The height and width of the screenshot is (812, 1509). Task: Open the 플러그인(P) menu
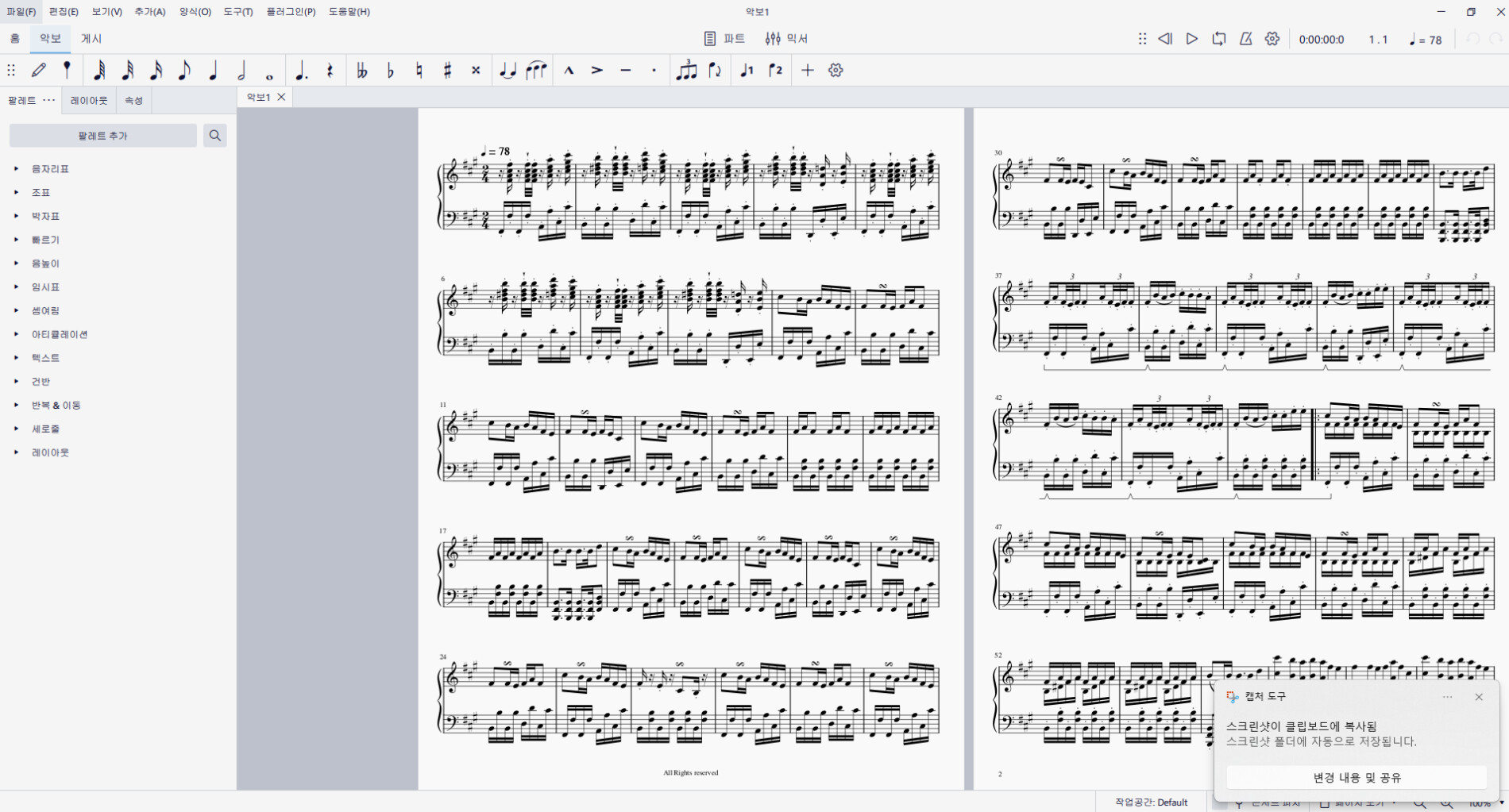pos(291,12)
